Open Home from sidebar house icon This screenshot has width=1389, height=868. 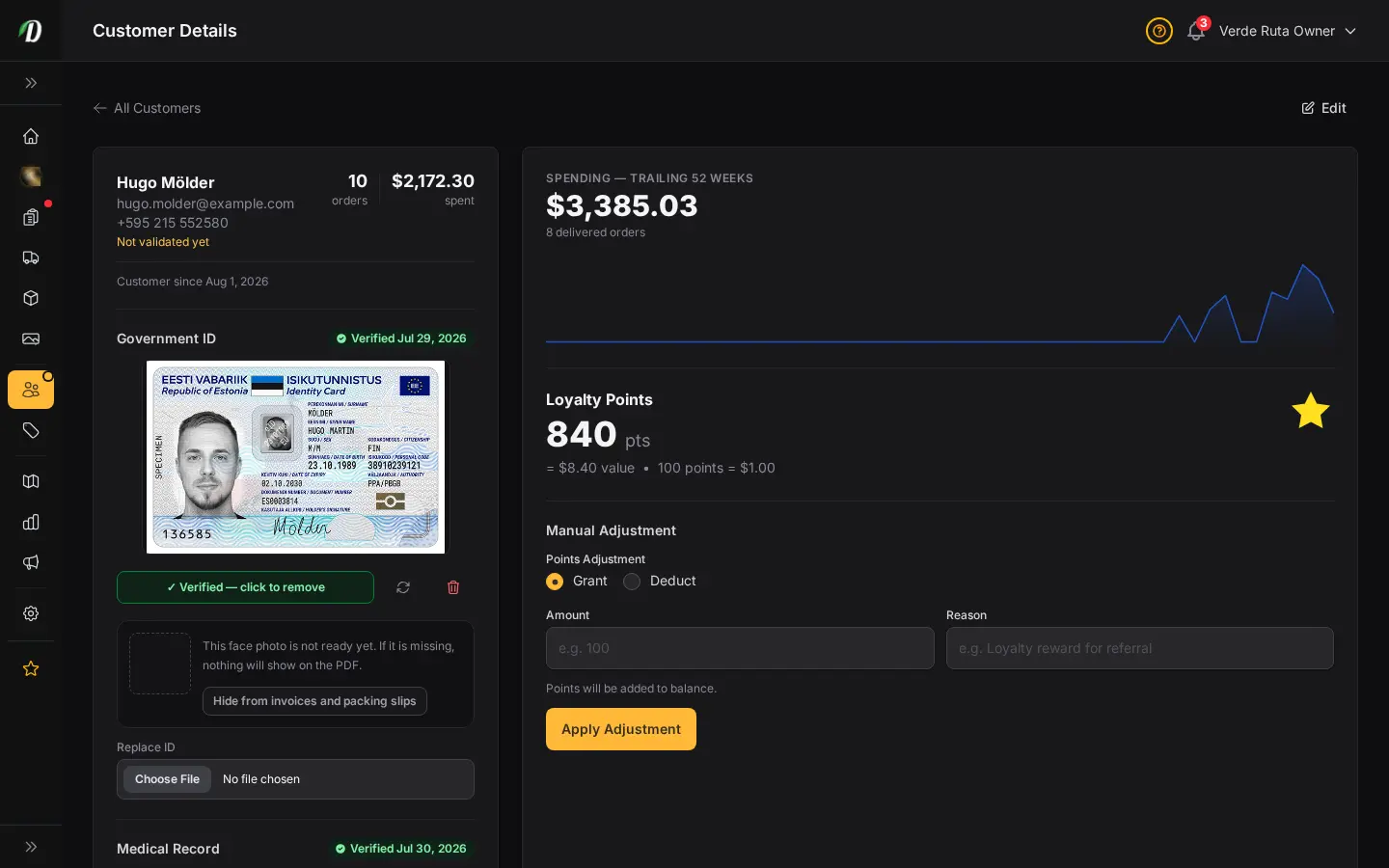(31, 136)
